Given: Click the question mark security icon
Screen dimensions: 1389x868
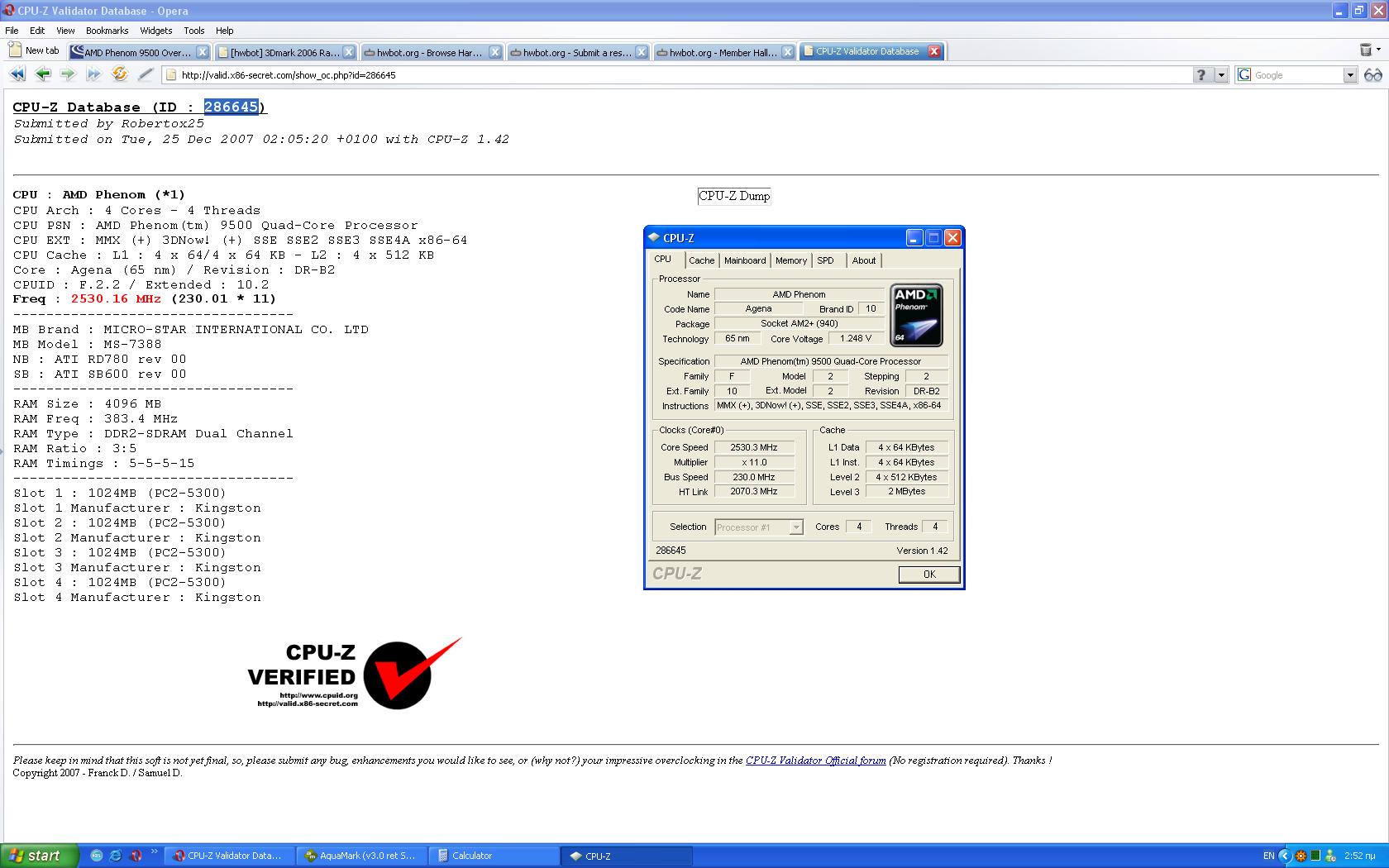Looking at the screenshot, I should click(x=1202, y=75).
